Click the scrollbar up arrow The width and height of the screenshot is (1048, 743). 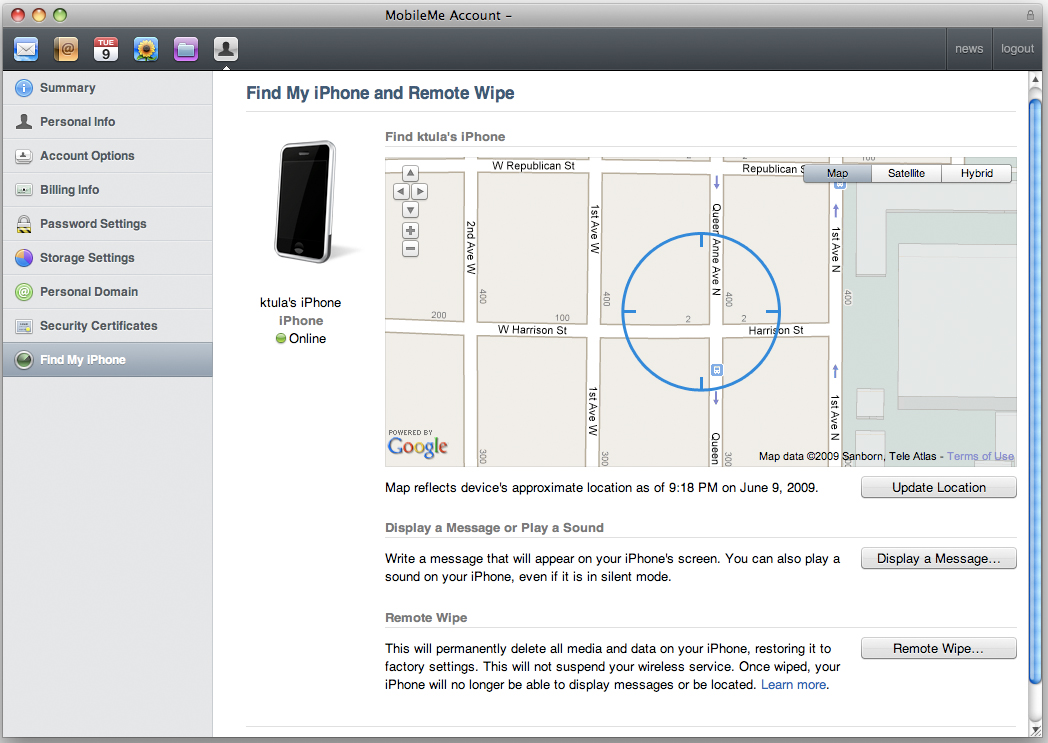tap(1035, 80)
